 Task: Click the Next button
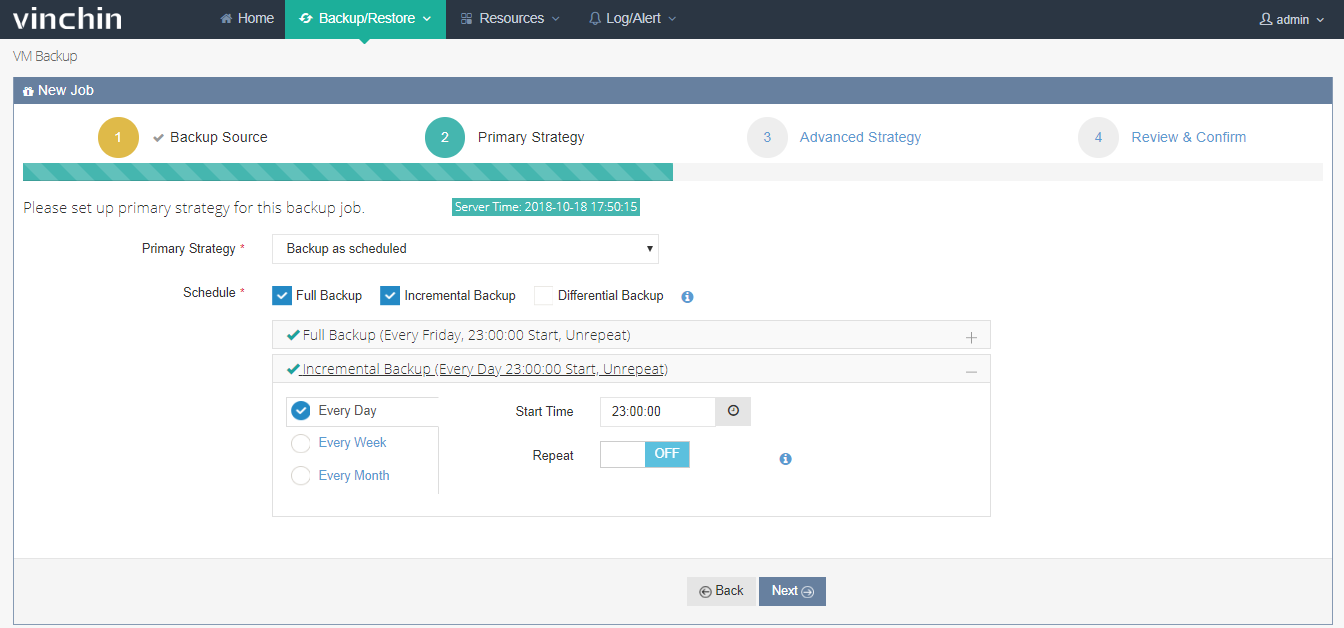pyautogui.click(x=791, y=591)
